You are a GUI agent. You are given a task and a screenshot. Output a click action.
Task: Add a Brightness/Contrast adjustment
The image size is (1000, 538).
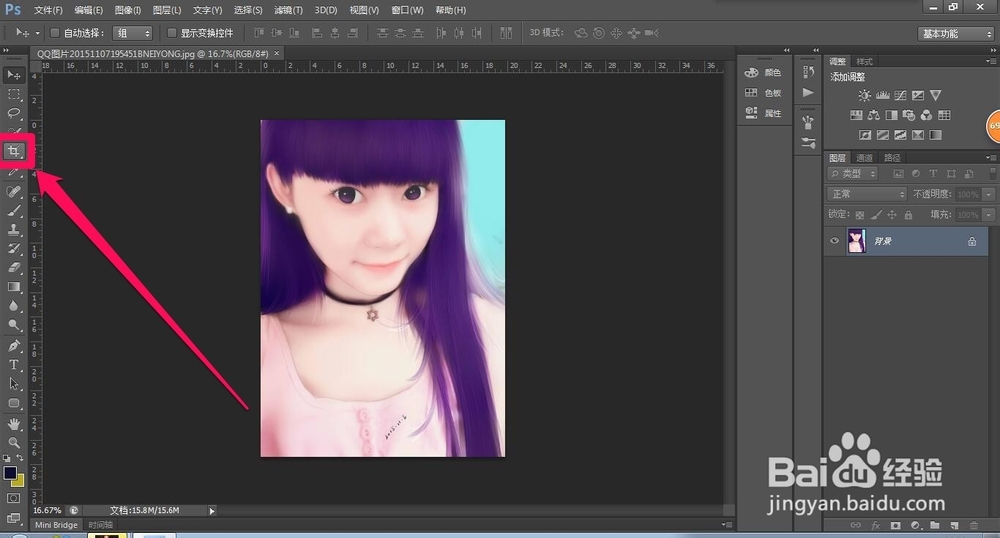click(x=864, y=96)
